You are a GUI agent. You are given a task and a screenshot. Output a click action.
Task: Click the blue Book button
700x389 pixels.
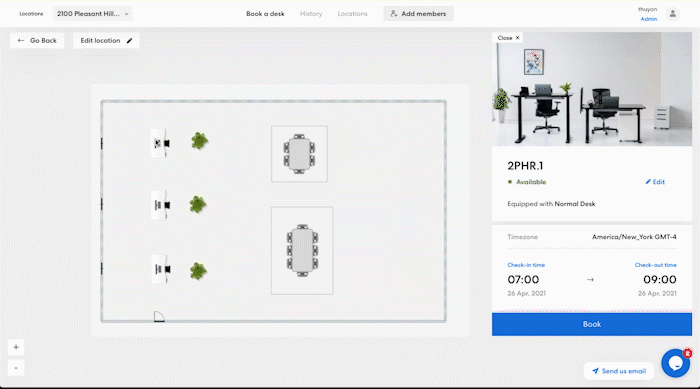pos(592,324)
